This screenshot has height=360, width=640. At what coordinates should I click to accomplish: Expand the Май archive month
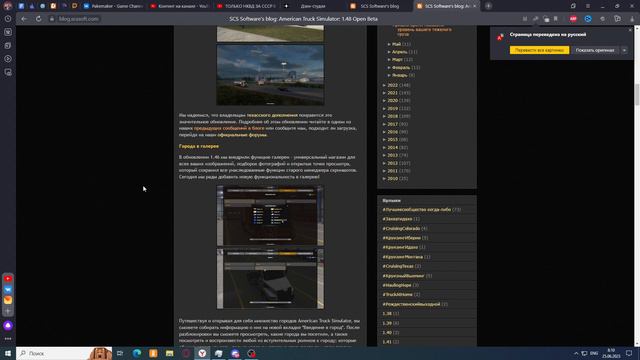pos(389,44)
